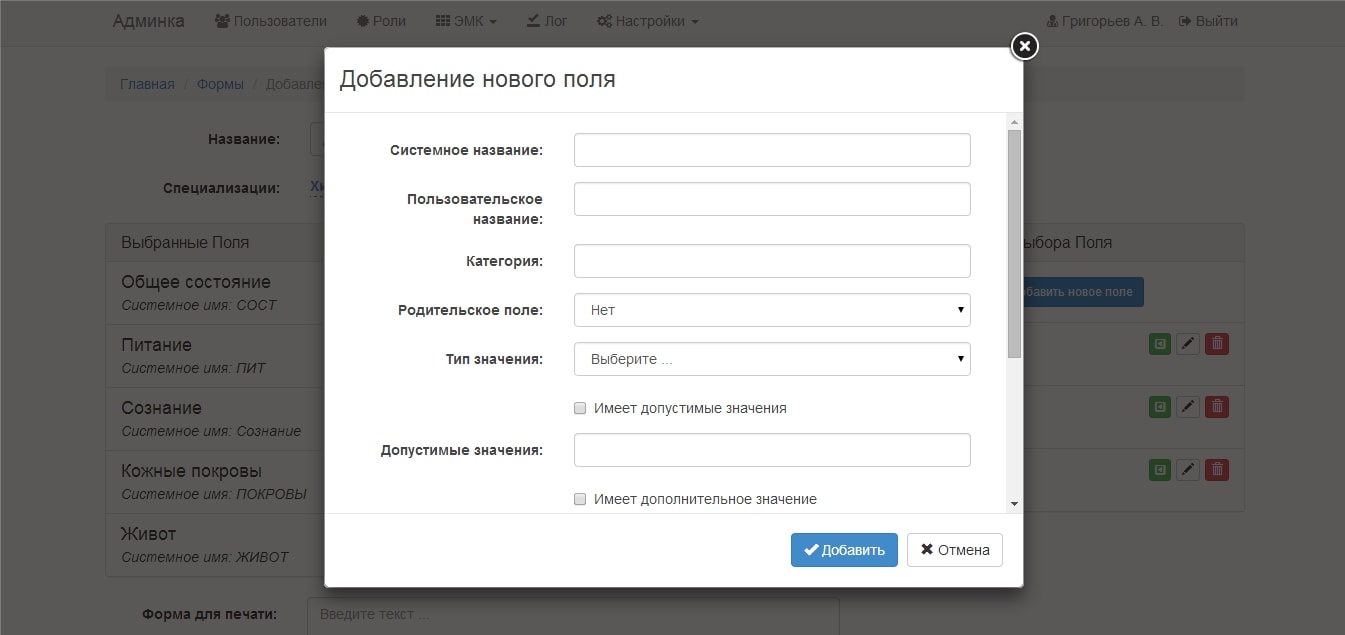The height and width of the screenshot is (635, 1345).
Task: Navigate to Формы in the breadcrumb
Action: pos(220,84)
